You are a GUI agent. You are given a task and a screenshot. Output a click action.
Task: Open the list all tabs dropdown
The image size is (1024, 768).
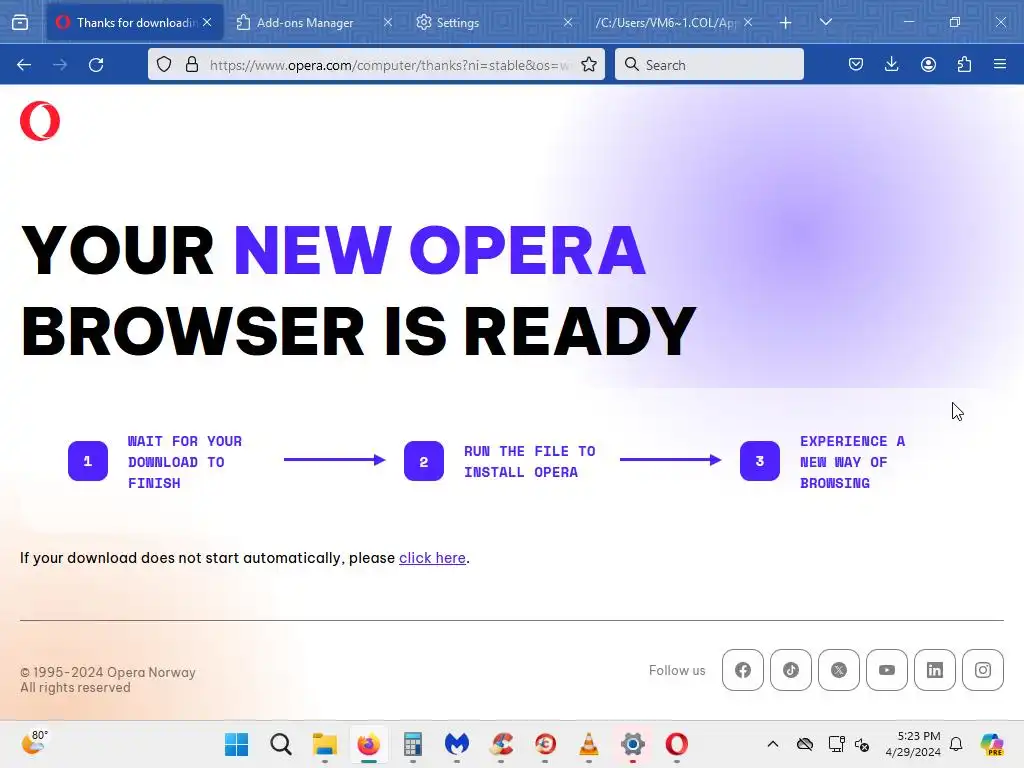[826, 22]
